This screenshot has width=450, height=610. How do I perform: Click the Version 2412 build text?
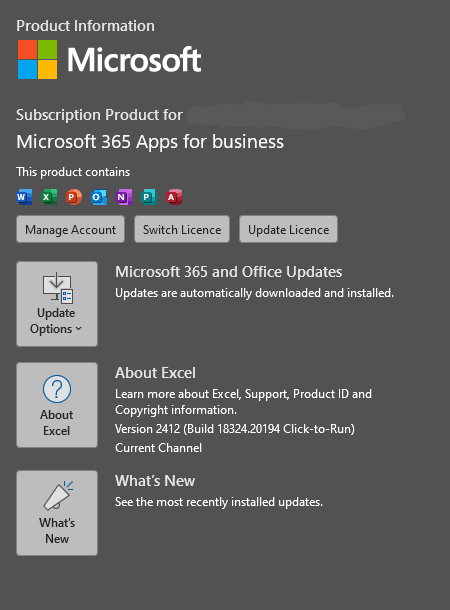pos(235,429)
